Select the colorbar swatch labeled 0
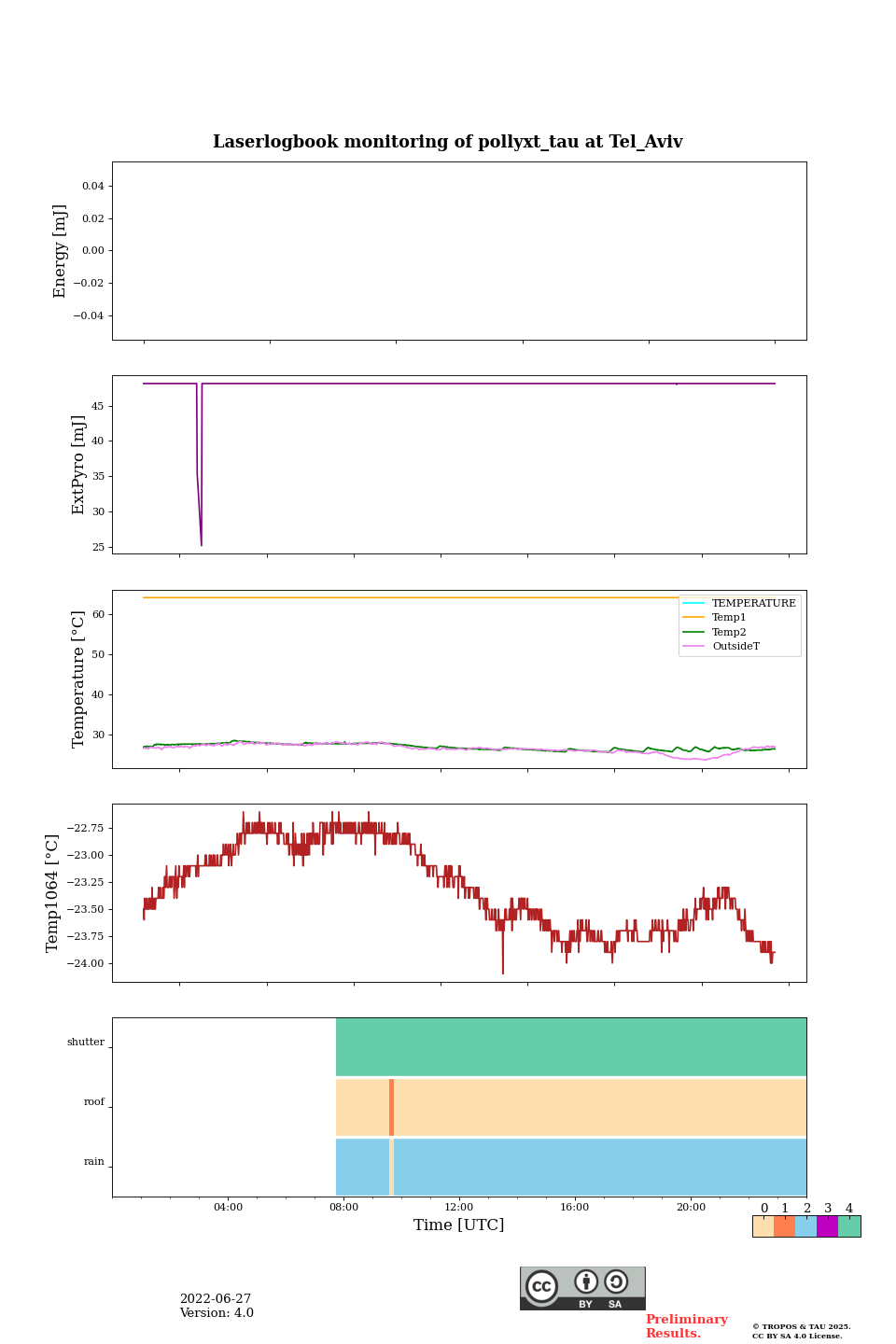The image size is (896, 1344). click(x=763, y=1226)
